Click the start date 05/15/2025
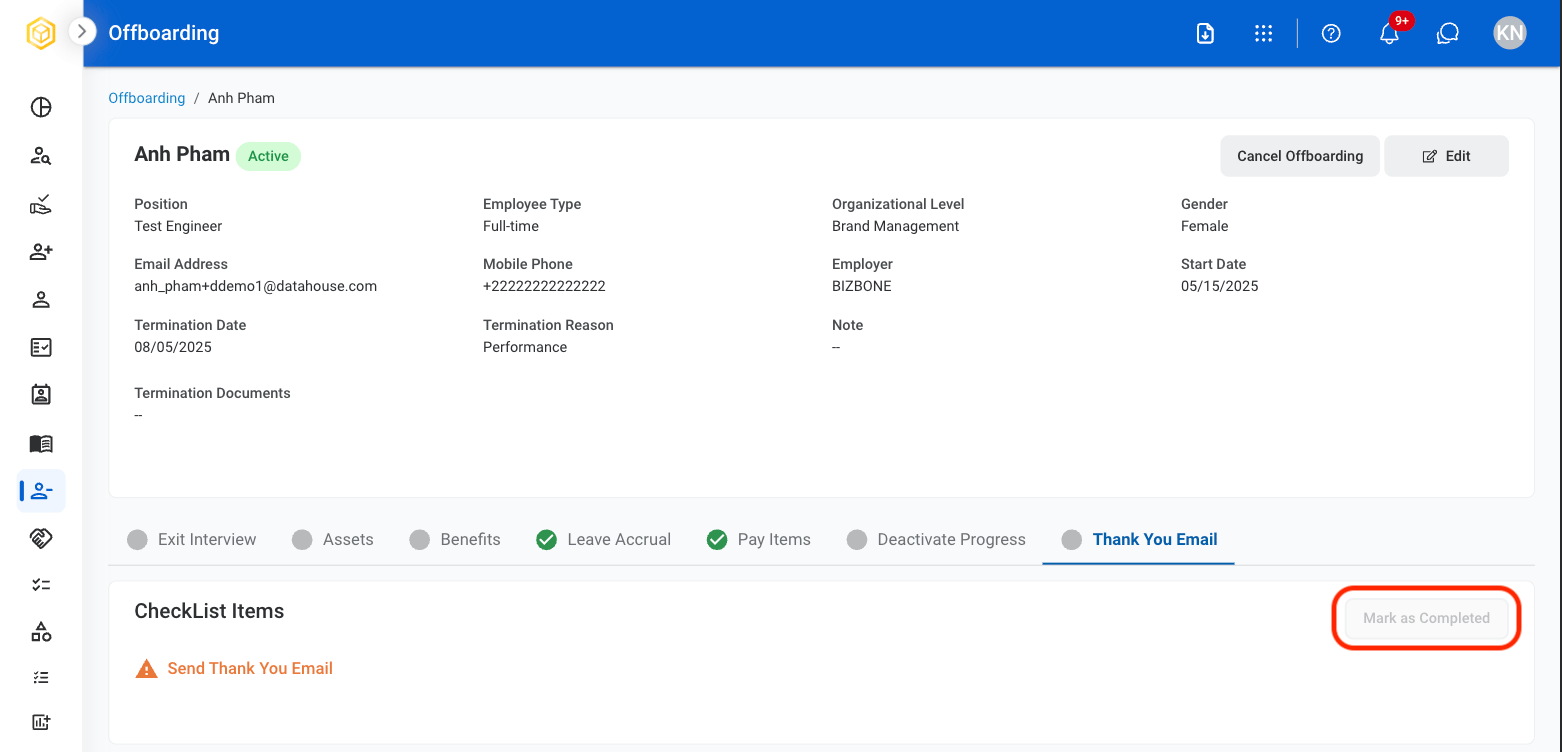This screenshot has height=752, width=1562. tap(1219, 286)
